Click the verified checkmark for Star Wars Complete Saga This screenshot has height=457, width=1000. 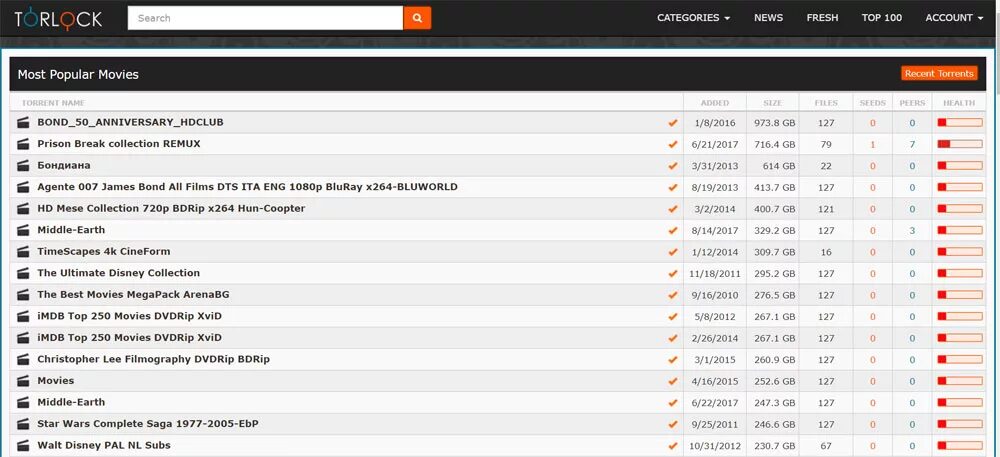pos(672,424)
